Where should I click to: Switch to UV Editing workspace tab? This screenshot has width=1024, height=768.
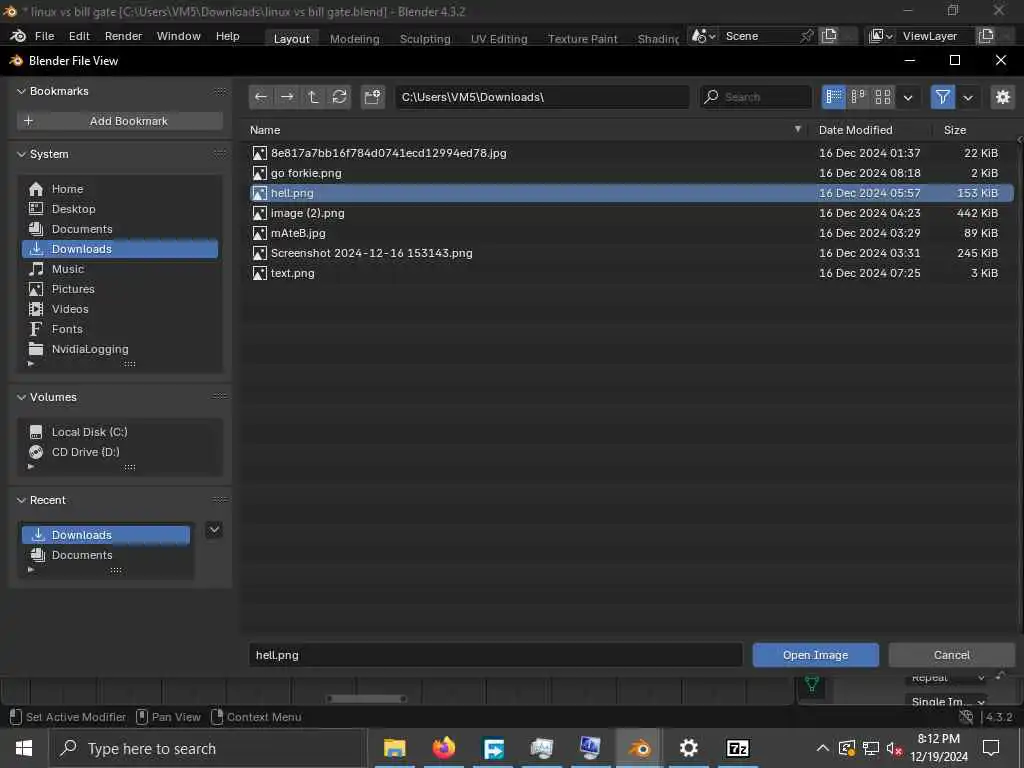[499, 39]
